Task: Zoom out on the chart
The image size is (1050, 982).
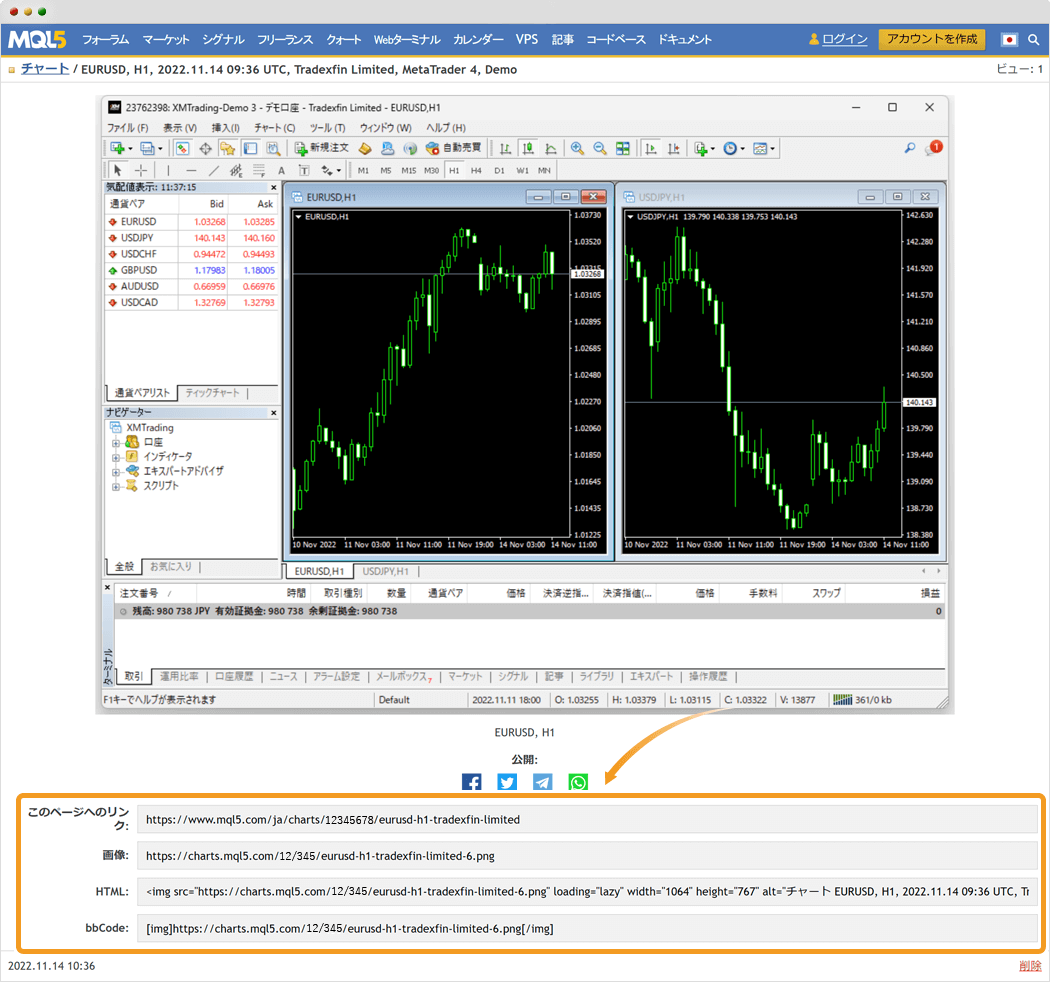Action: click(600, 148)
